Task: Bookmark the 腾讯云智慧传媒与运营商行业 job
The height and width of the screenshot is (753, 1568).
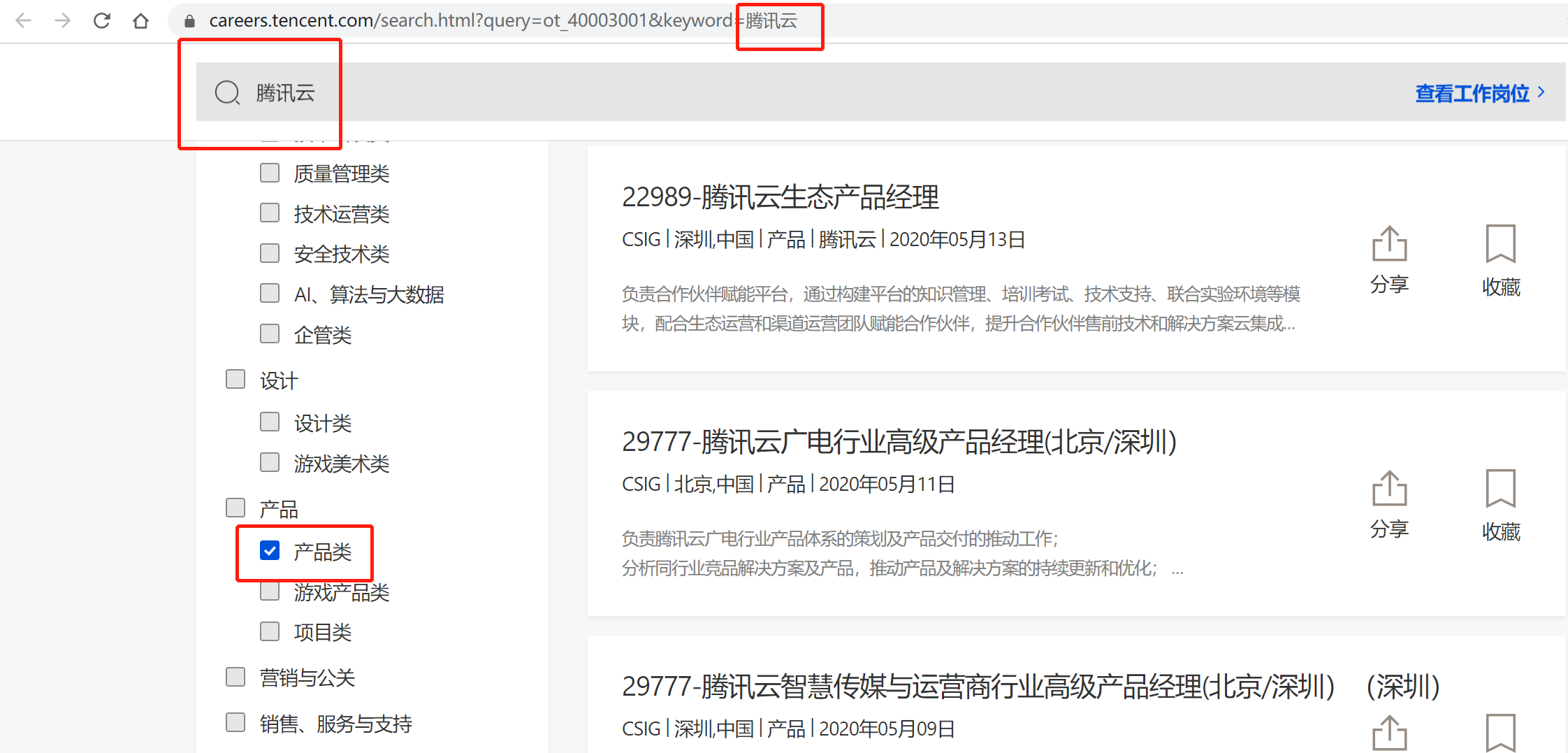Action: pyautogui.click(x=1501, y=733)
